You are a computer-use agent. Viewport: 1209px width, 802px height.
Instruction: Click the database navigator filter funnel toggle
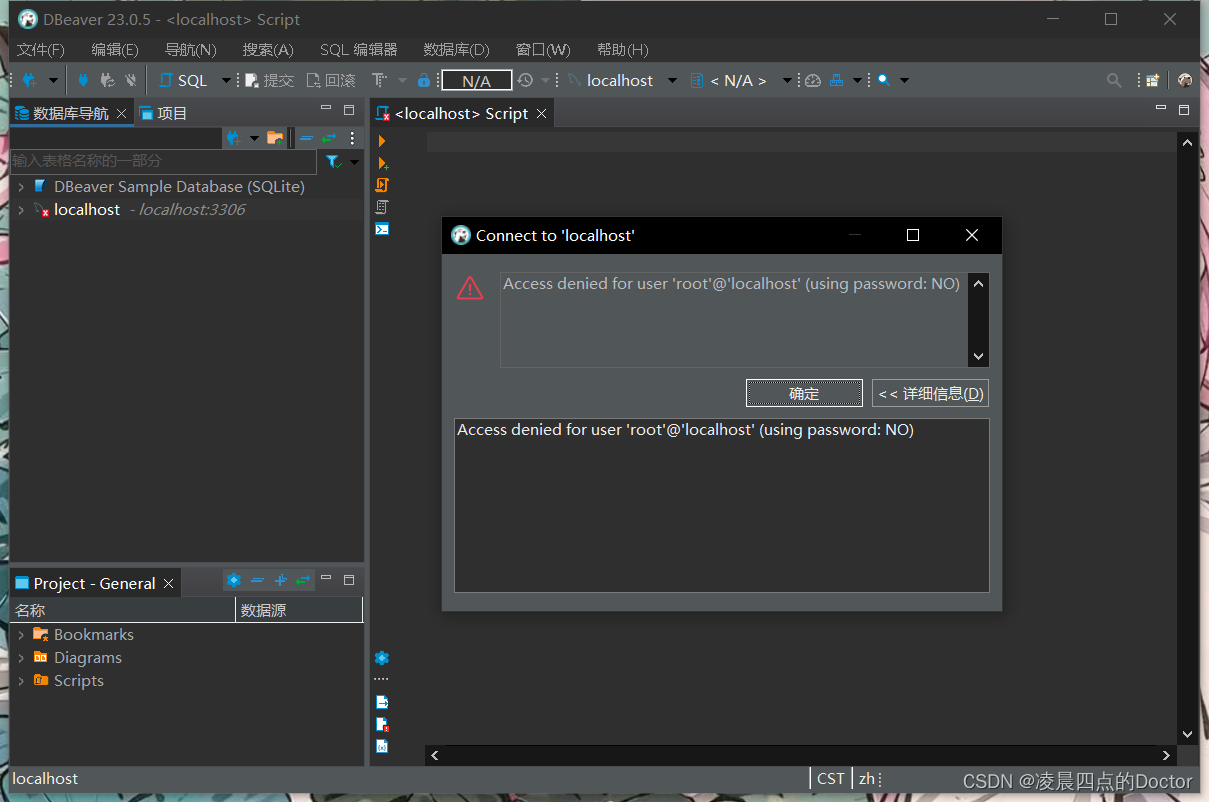coord(333,161)
